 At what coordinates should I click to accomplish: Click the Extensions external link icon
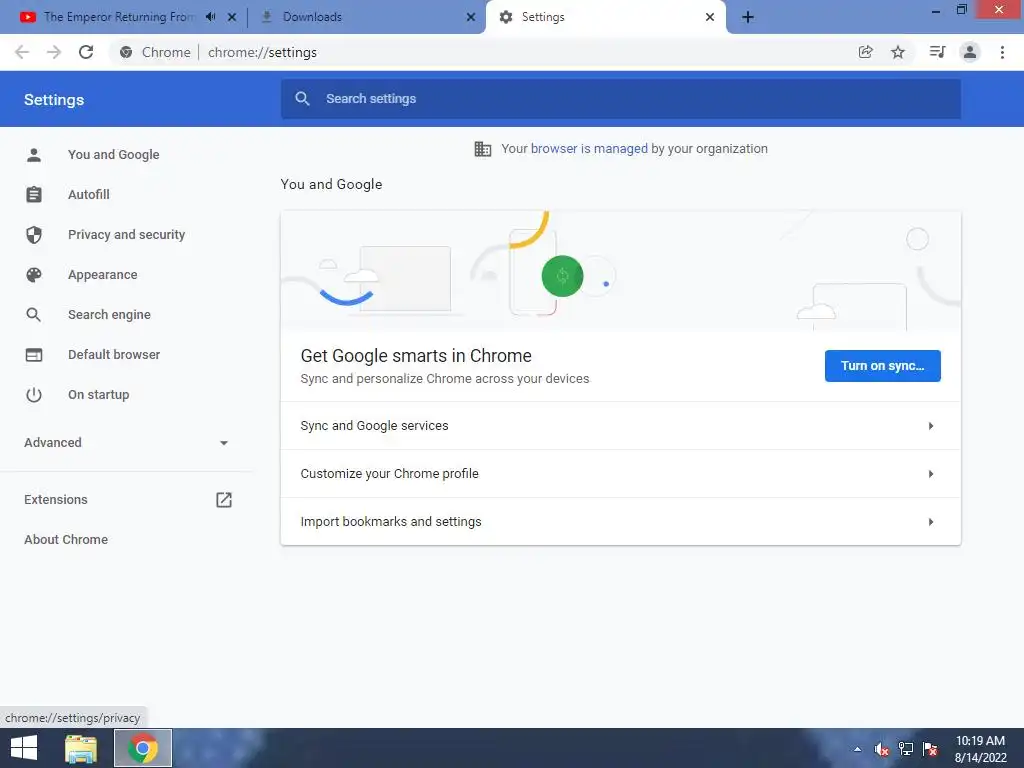[224, 500]
